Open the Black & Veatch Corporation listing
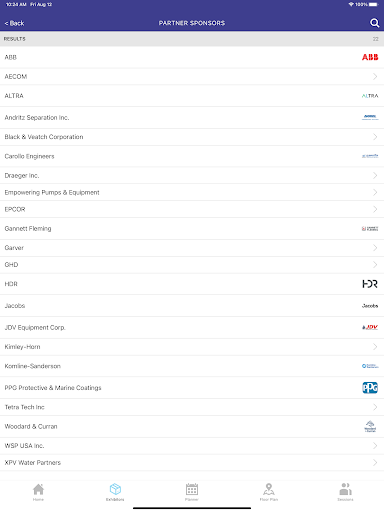This screenshot has height=512, width=384. click(192, 137)
